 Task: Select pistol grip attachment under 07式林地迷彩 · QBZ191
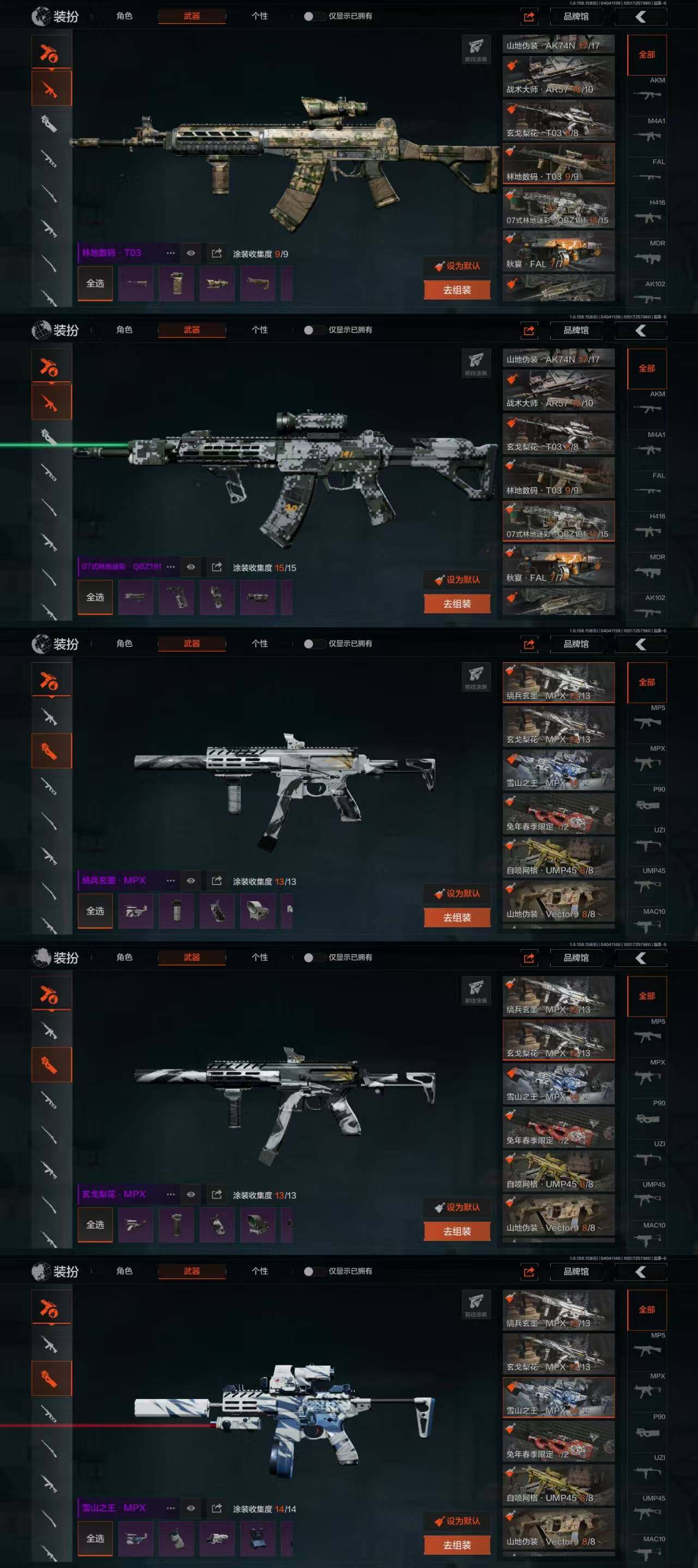point(177,597)
